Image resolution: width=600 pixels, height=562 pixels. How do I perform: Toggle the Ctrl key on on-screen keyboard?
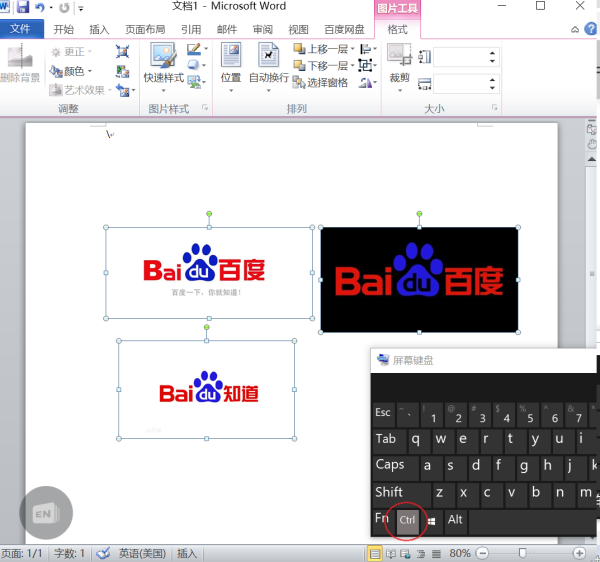pyautogui.click(x=407, y=520)
